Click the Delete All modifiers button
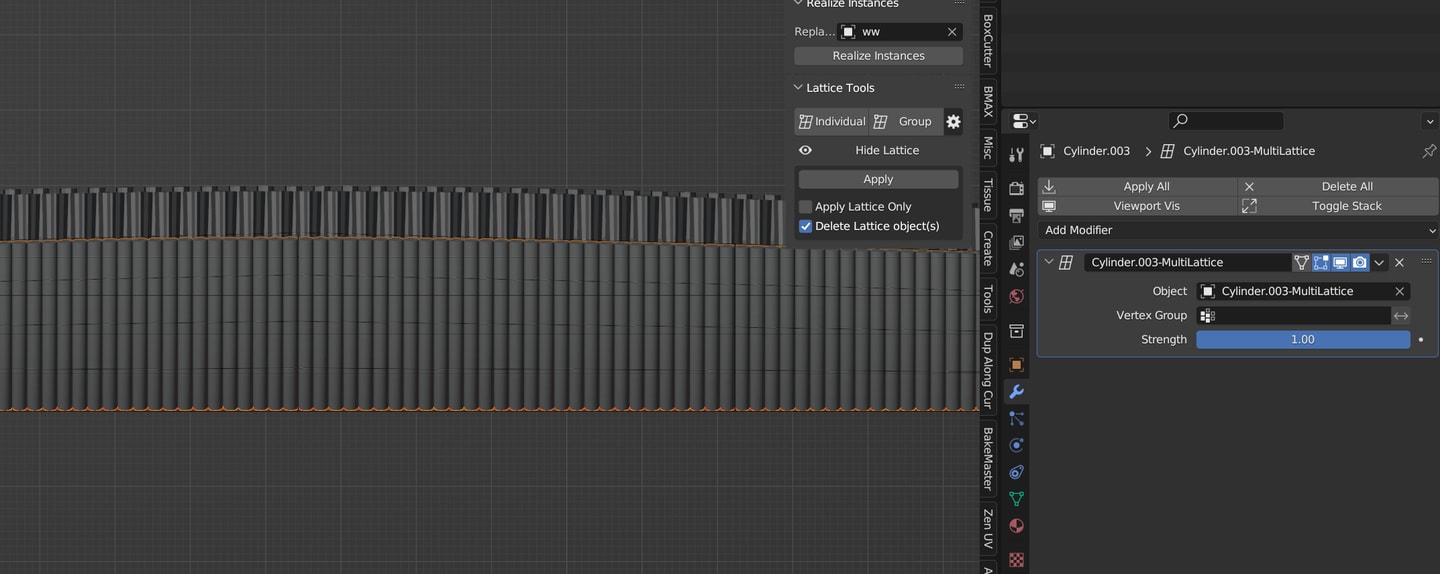 click(x=1338, y=186)
